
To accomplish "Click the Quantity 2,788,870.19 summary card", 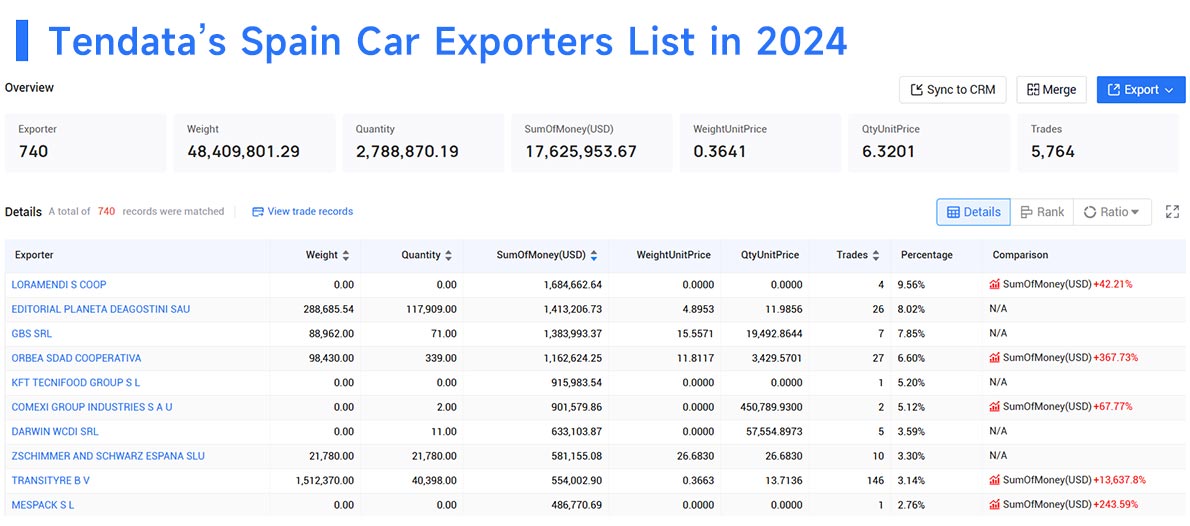I will pos(423,143).
